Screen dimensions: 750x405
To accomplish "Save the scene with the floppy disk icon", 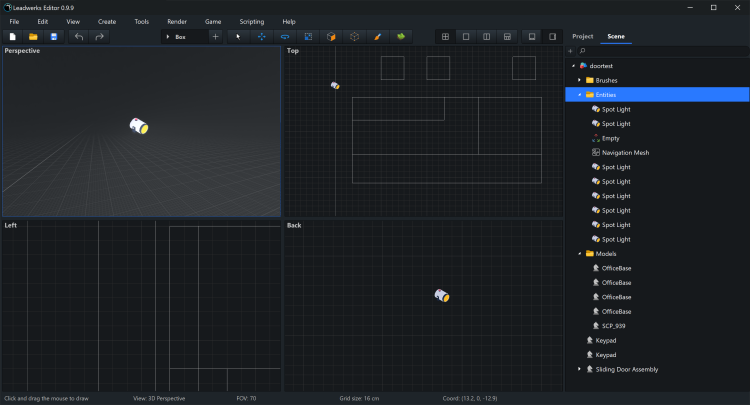I will pyautogui.click(x=54, y=37).
